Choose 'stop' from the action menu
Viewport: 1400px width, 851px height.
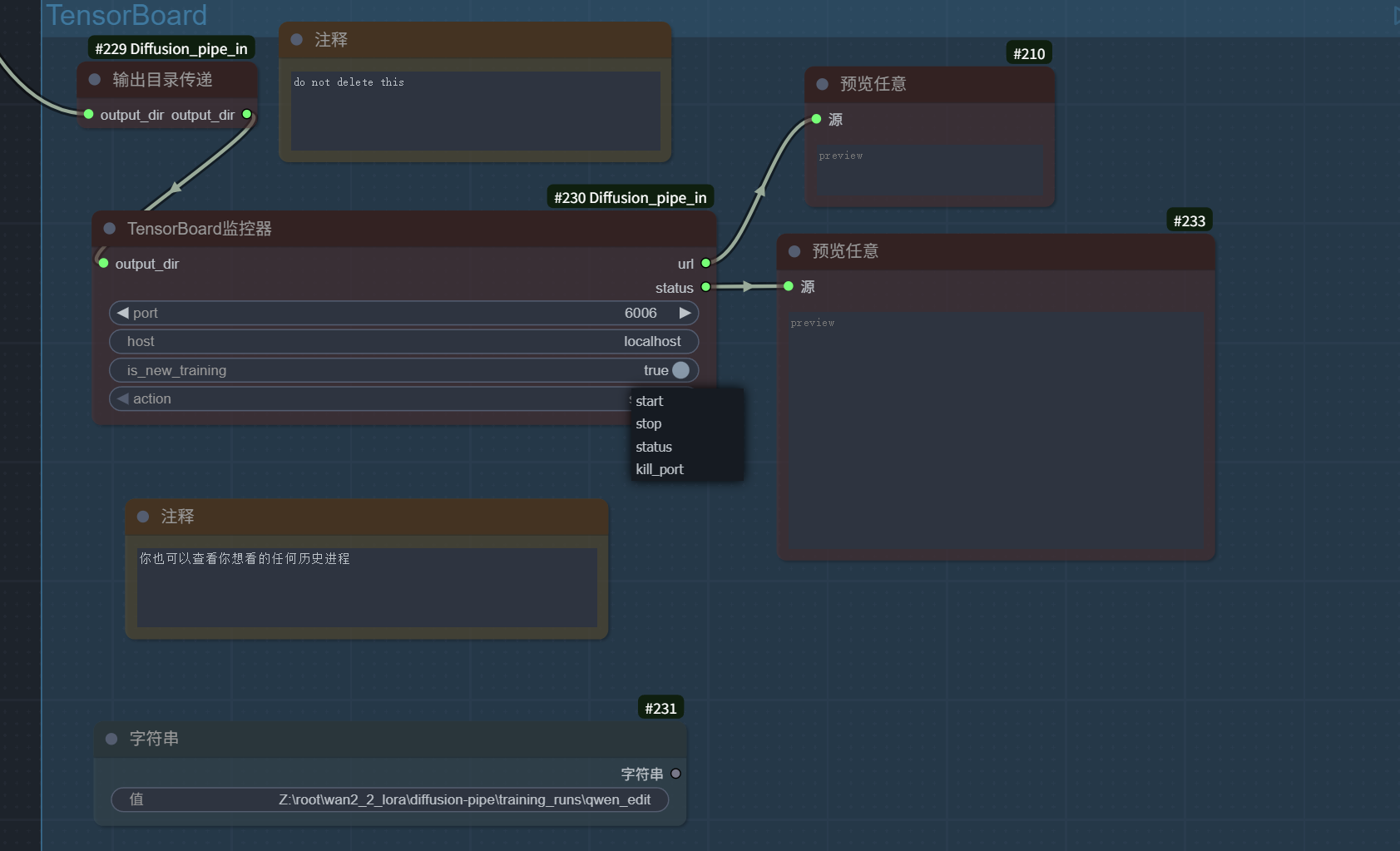coord(687,423)
